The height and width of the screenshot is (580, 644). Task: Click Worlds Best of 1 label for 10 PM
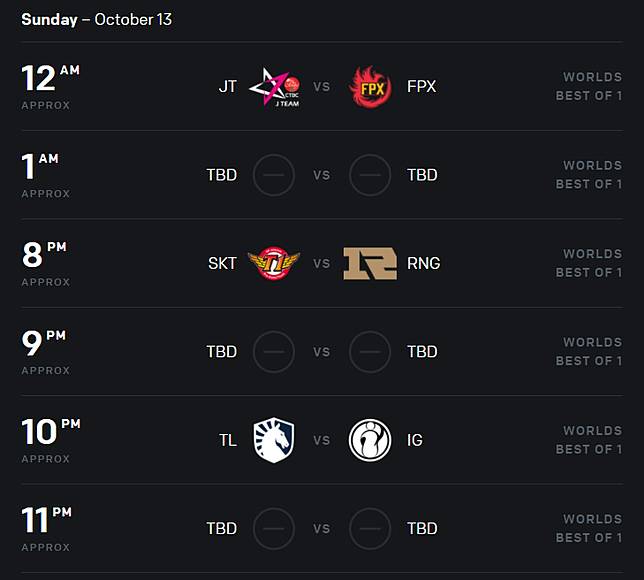589,440
